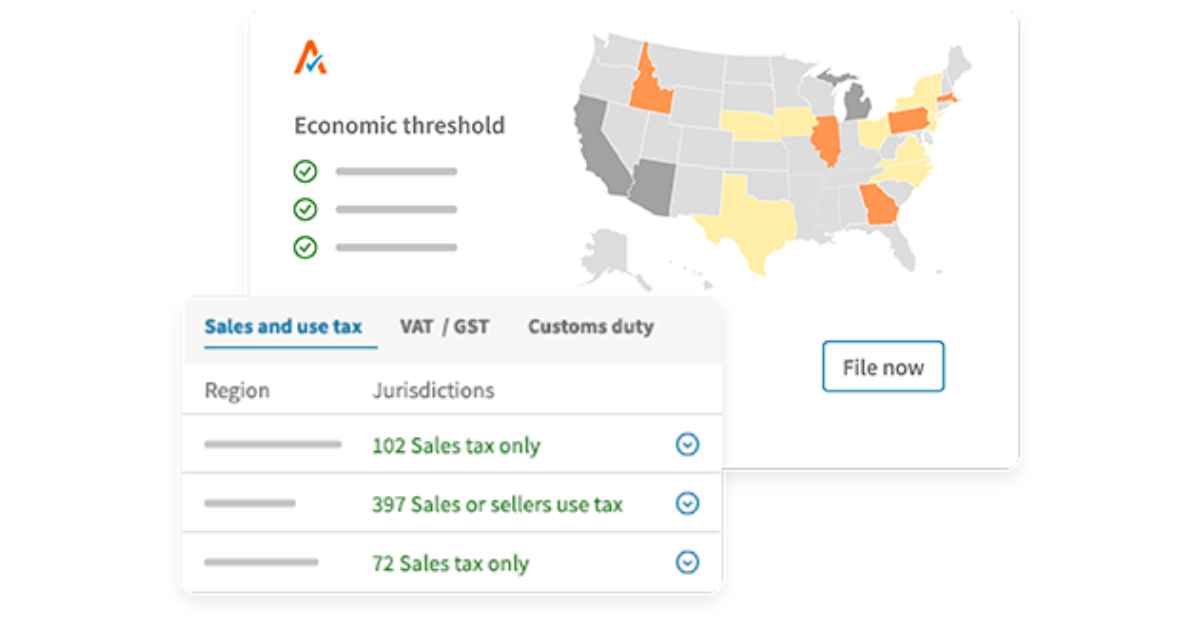Expand the 72 Sales tax only row
The width and height of the screenshot is (1200, 628).
click(x=688, y=562)
